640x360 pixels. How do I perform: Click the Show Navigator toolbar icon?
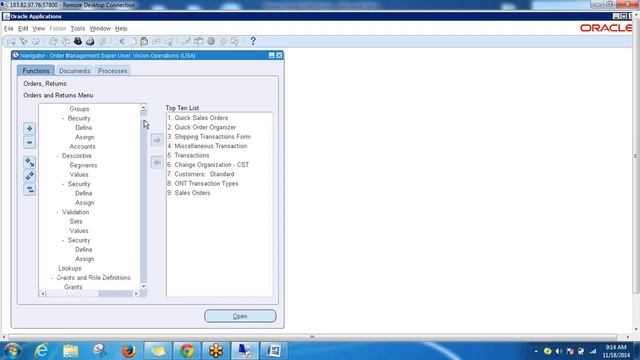click(x=36, y=41)
